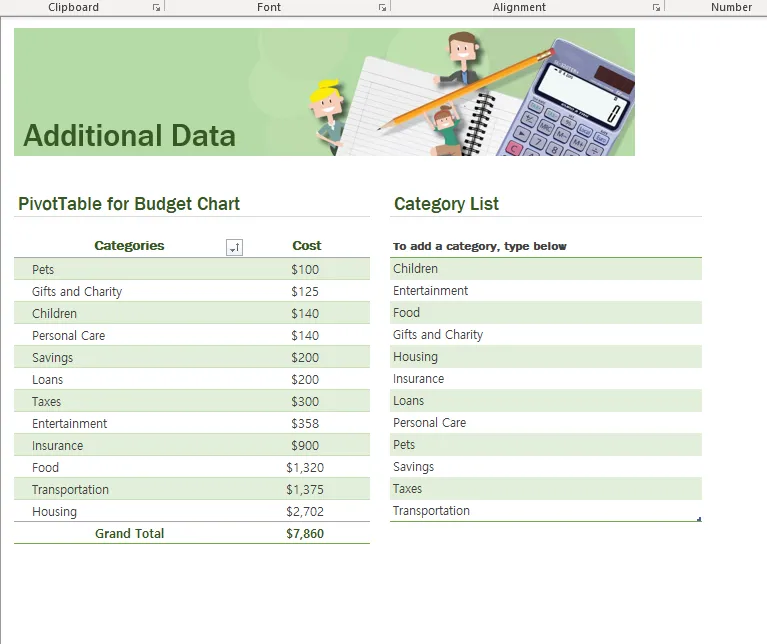Open the Clipboard group dialog launcher
767x644 pixels.
156,7
